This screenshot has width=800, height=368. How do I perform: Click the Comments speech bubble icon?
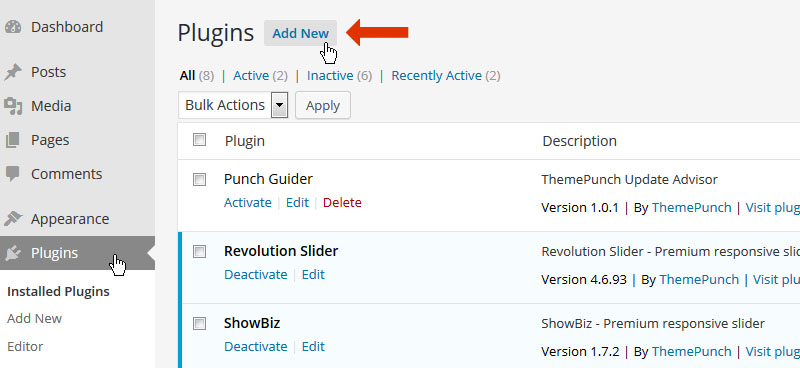click(x=13, y=174)
